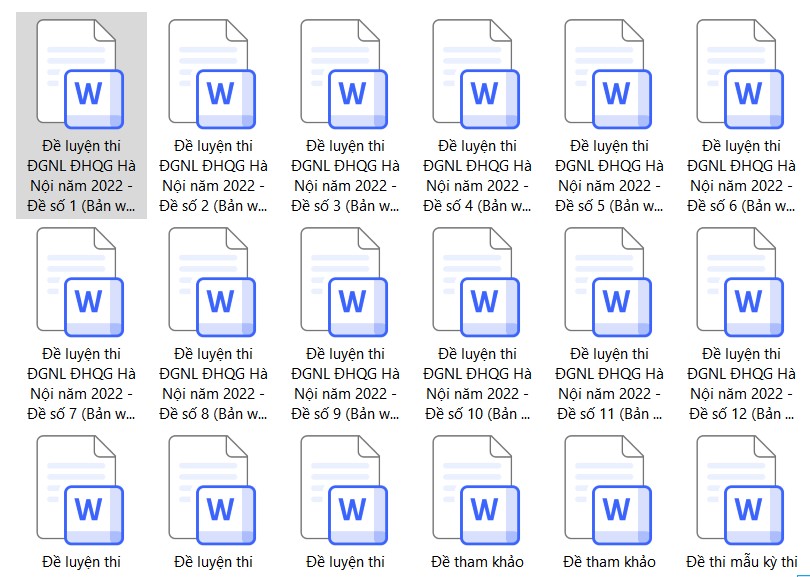Image resolution: width=810 pixels, height=577 pixels.
Task: Select the file name text for Đề số 6
Action: click(741, 176)
